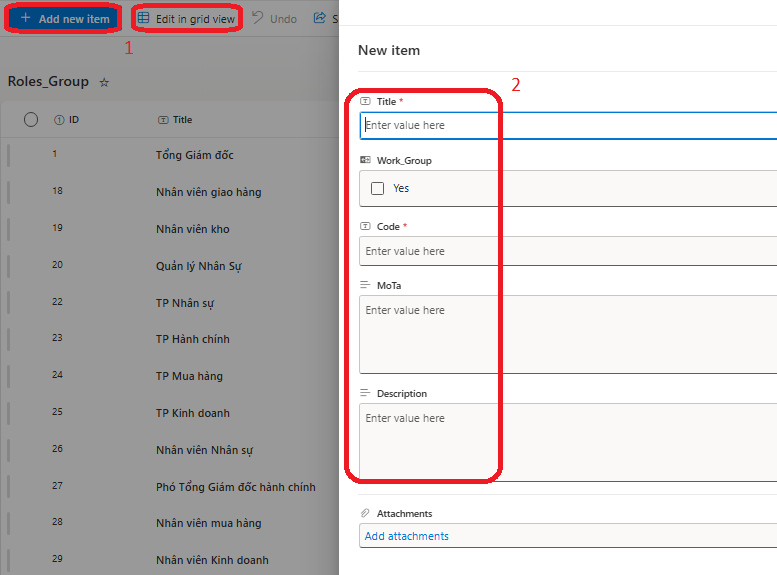Screen dimensions: 777x575
Task: Select the Tổng Giám đốc list row
Action: point(194,155)
